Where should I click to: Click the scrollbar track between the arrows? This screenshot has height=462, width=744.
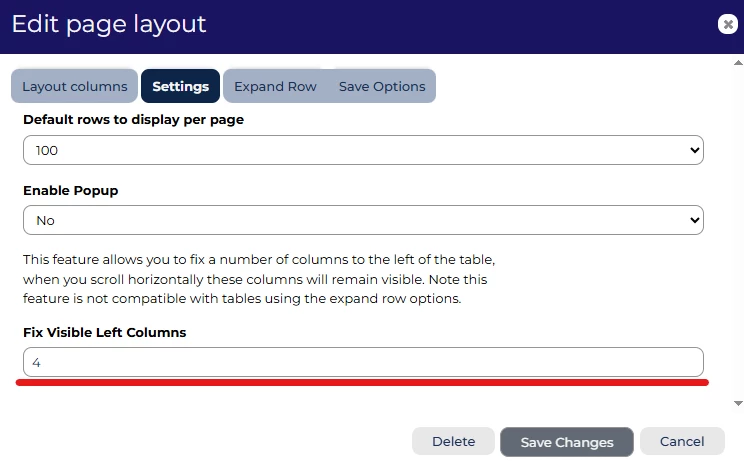738,230
